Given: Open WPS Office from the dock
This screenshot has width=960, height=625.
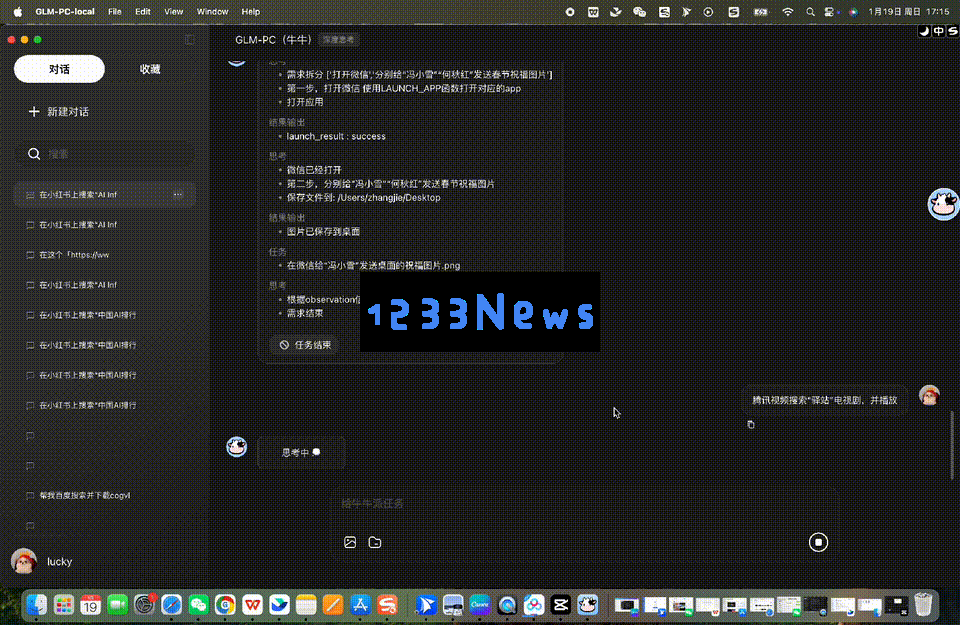Looking at the screenshot, I should (x=252, y=605).
